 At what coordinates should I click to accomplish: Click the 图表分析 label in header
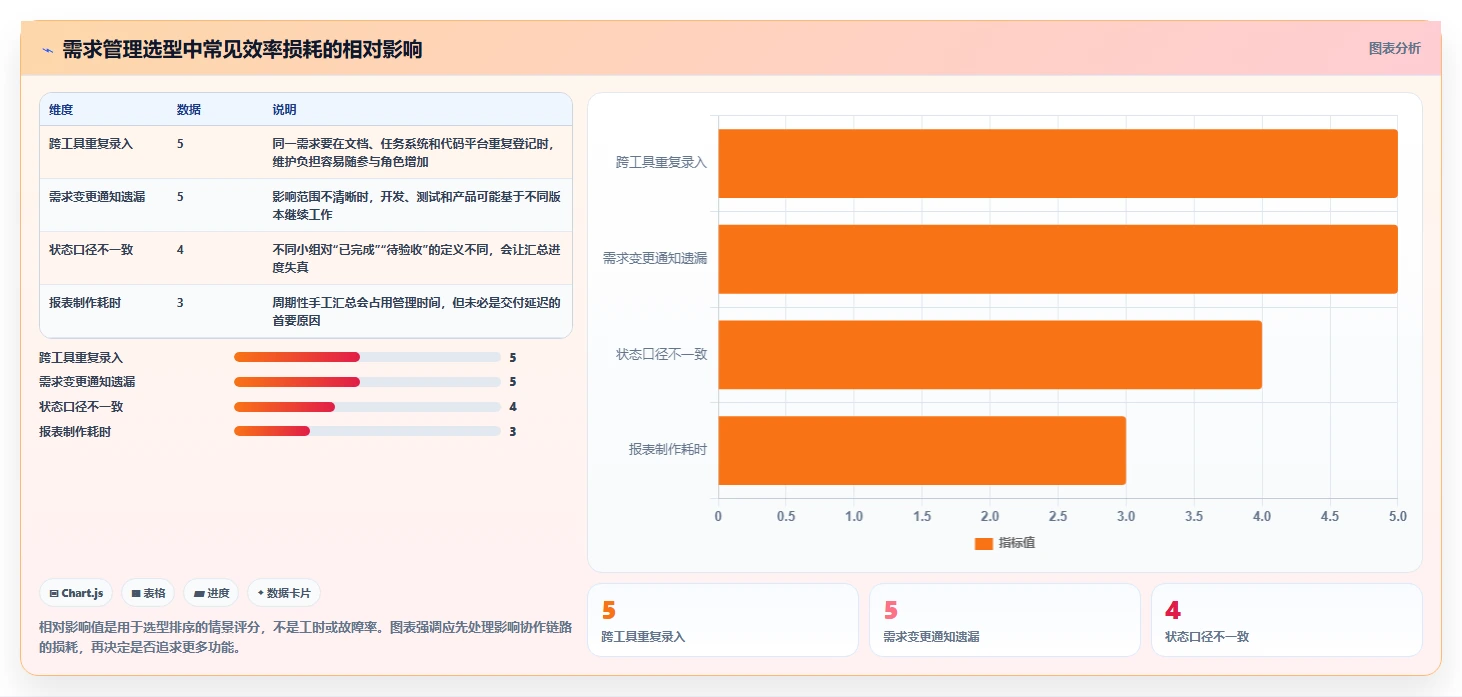[1394, 48]
